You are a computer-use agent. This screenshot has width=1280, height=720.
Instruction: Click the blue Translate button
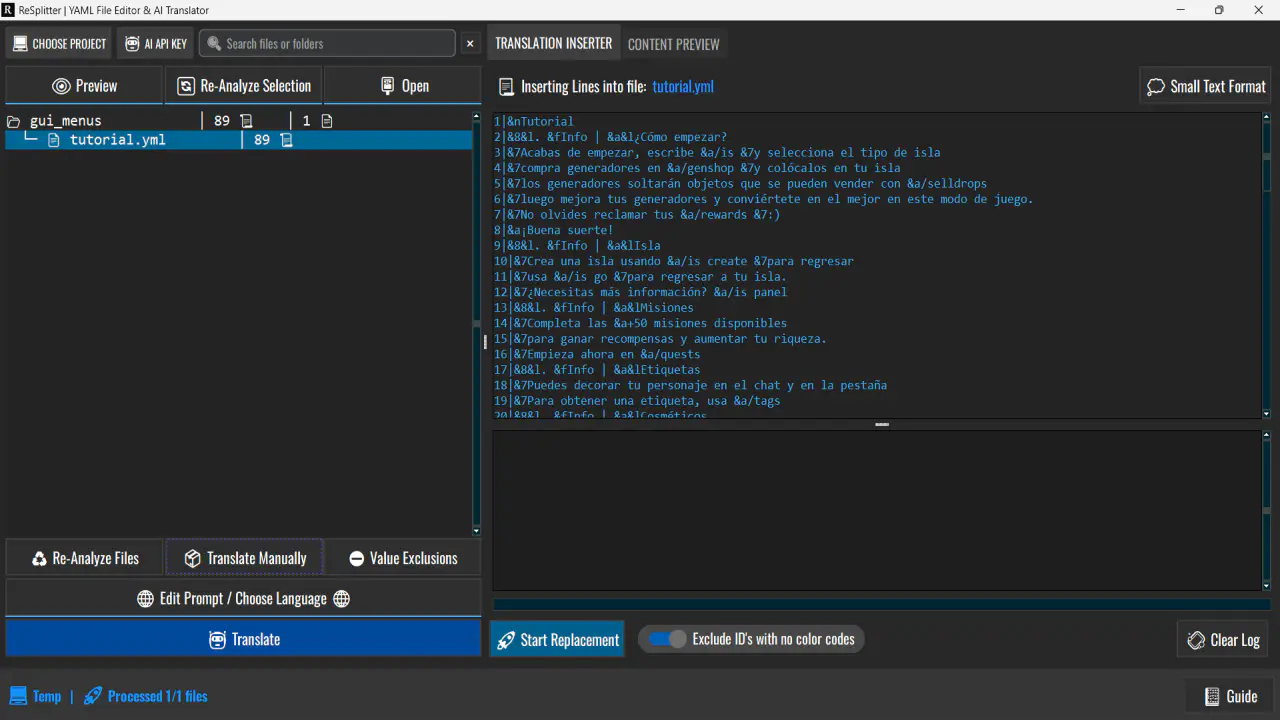[244, 639]
